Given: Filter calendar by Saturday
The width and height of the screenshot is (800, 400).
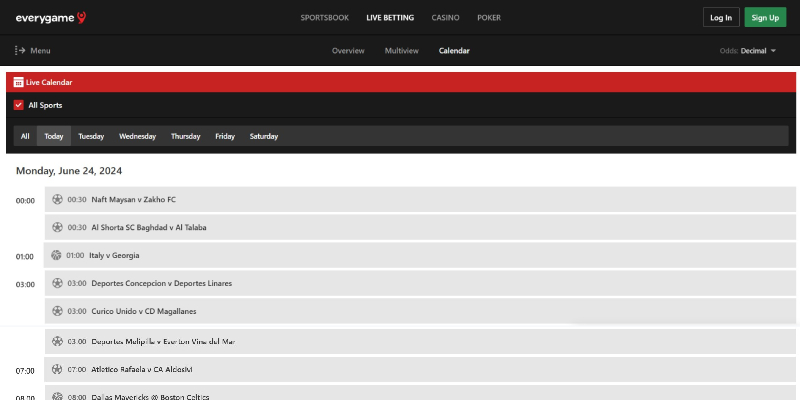Looking at the screenshot, I should coord(264,136).
